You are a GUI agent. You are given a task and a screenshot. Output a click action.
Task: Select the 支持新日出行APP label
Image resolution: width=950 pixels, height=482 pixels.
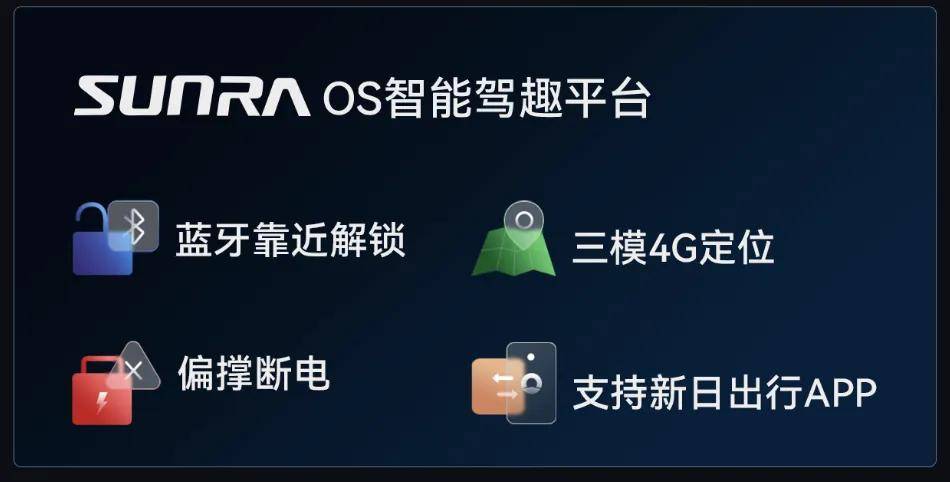tap(725, 393)
